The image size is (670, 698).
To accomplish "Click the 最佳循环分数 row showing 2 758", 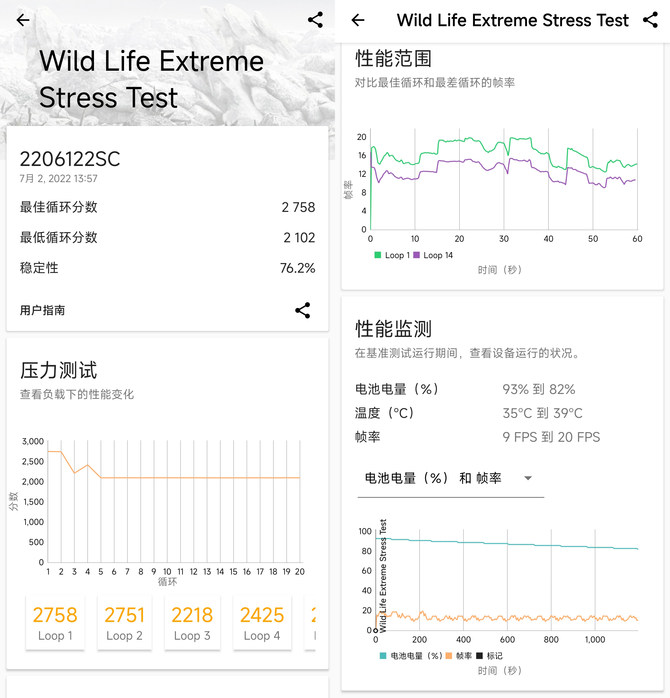I will [167, 207].
